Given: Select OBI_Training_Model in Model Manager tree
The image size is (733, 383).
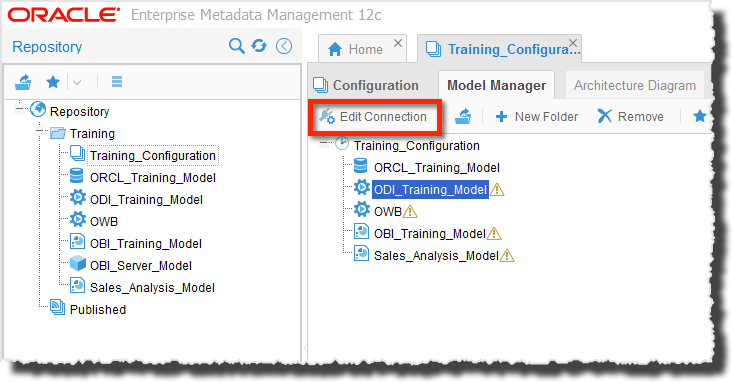Looking at the screenshot, I should 430,233.
